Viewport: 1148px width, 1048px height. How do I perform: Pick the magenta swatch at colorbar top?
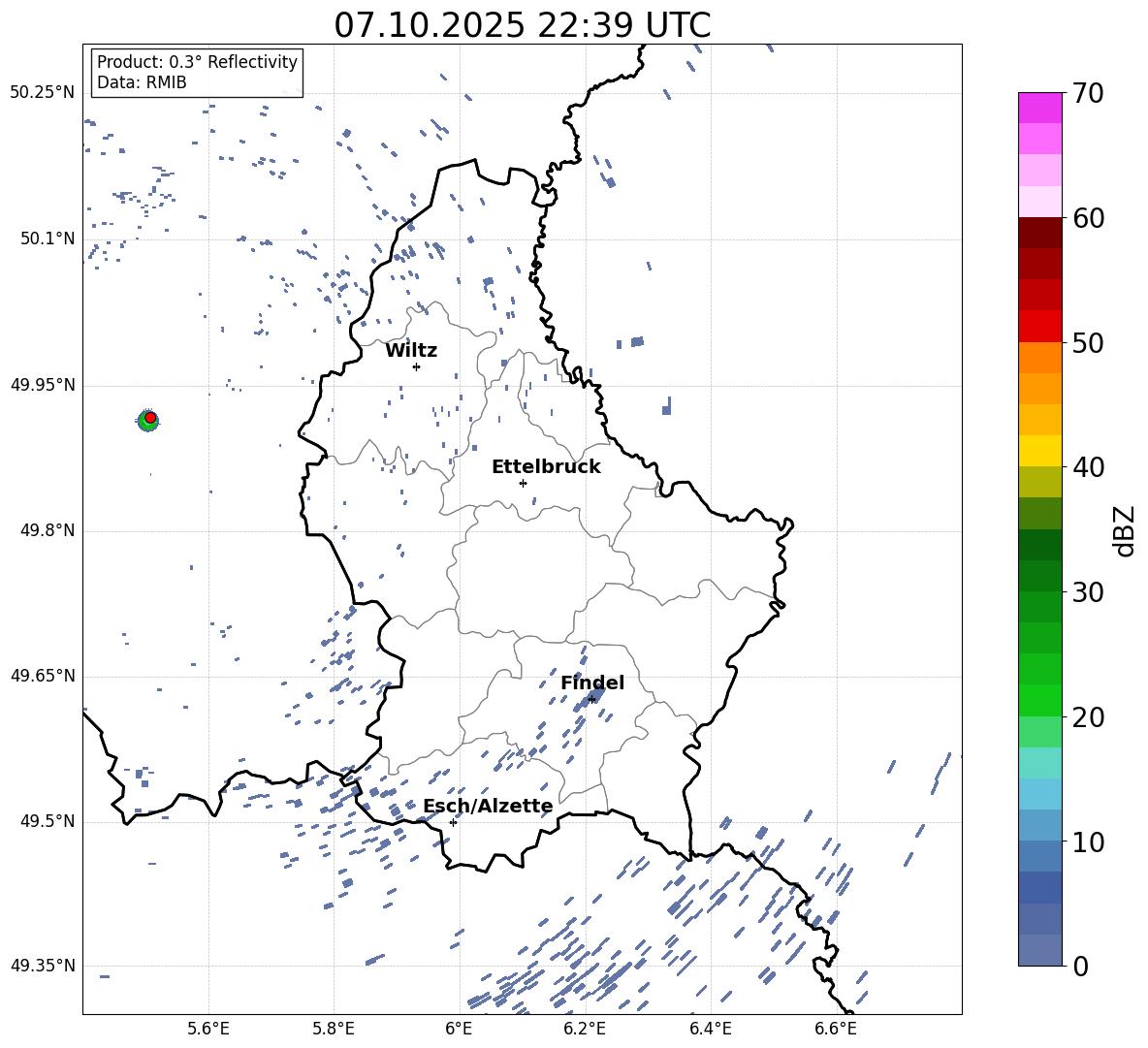1039,108
